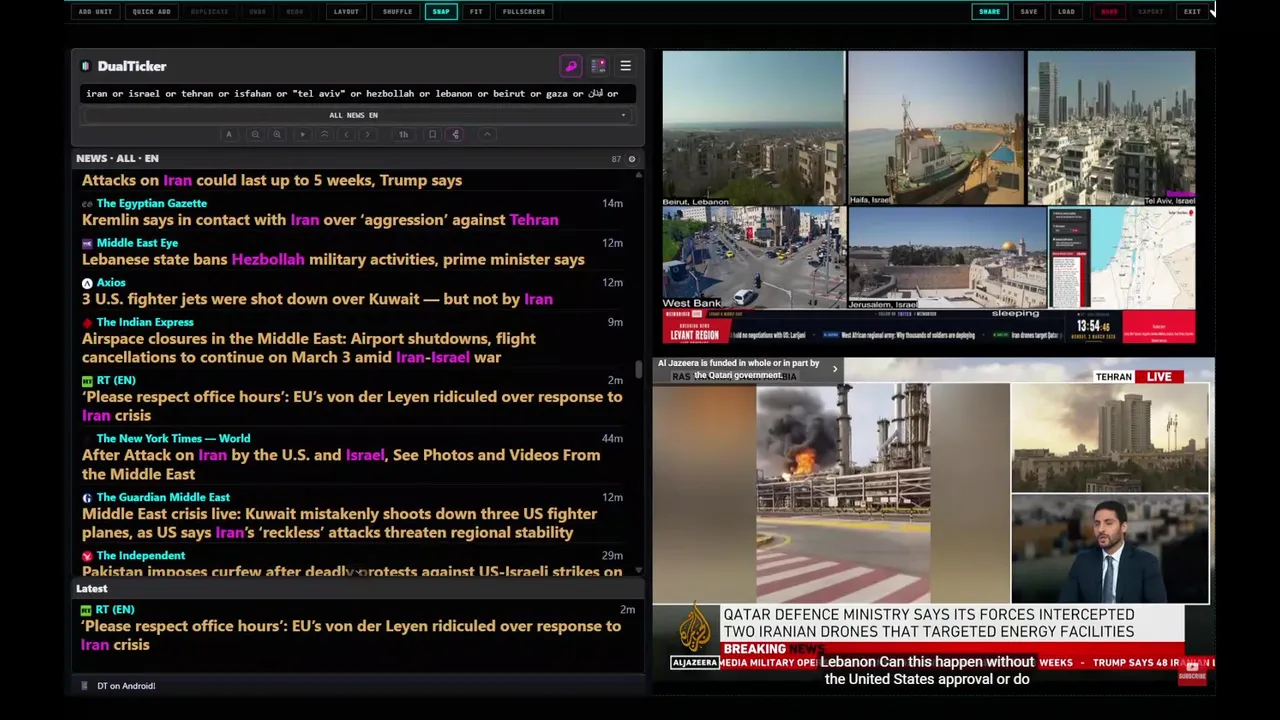Click The Indian Express source icon
The width and height of the screenshot is (1280, 720).
click(x=87, y=322)
